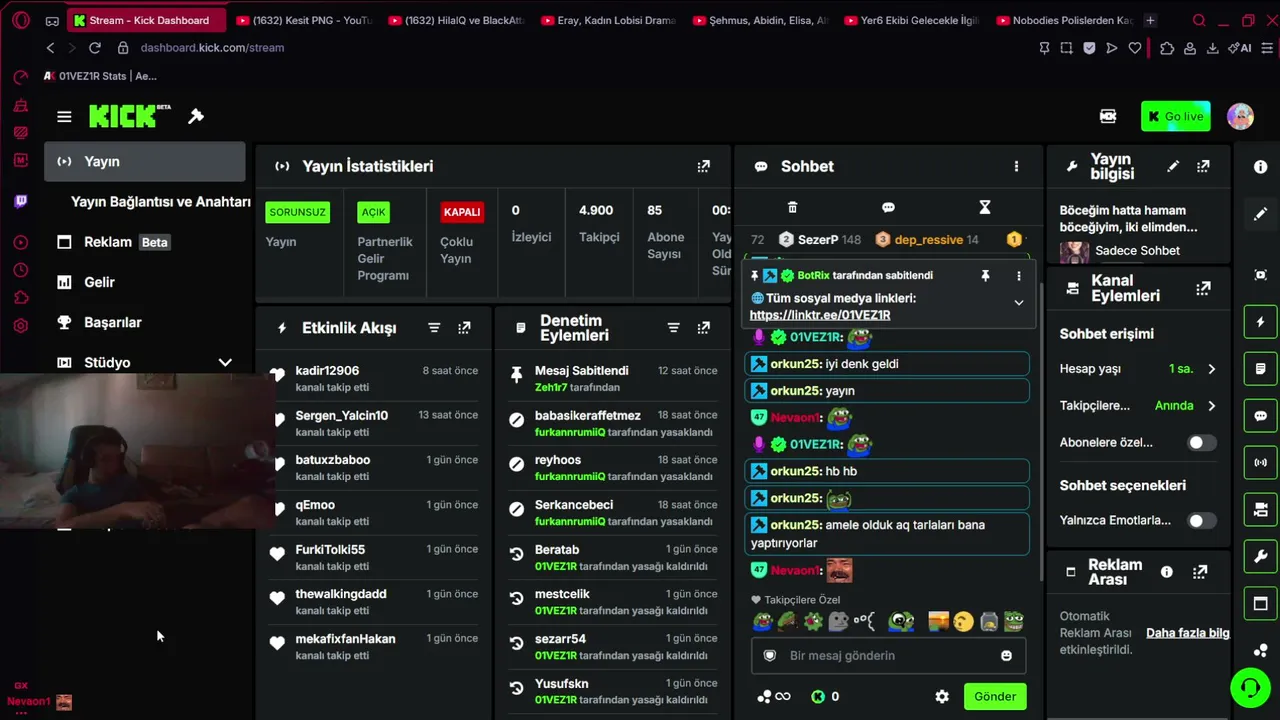This screenshot has height=720, width=1280.
Task: Click the Daha fazla bilgi link
Action: tap(1188, 633)
